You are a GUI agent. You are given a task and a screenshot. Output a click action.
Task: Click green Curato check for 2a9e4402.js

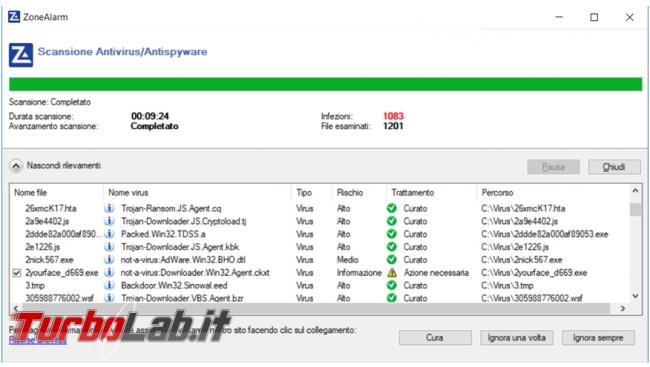click(x=392, y=221)
